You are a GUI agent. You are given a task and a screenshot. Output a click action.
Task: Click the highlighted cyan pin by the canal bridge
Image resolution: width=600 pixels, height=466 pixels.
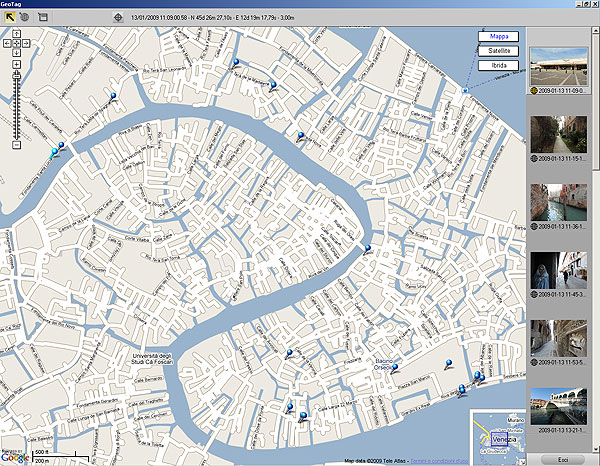pos(54,153)
